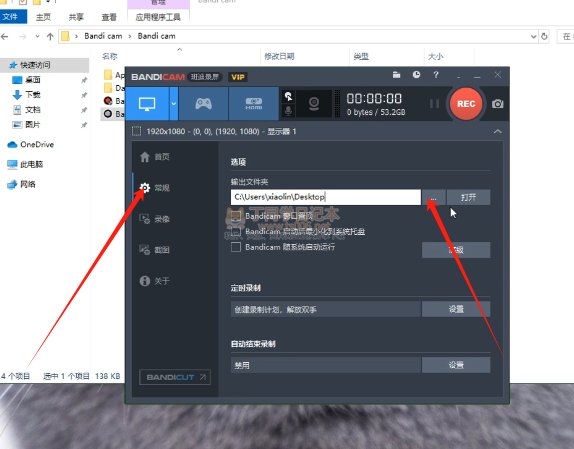Toggle Bandicam start minimized to tray checkbox
Viewport: 574px width, 449px height.
point(236,231)
